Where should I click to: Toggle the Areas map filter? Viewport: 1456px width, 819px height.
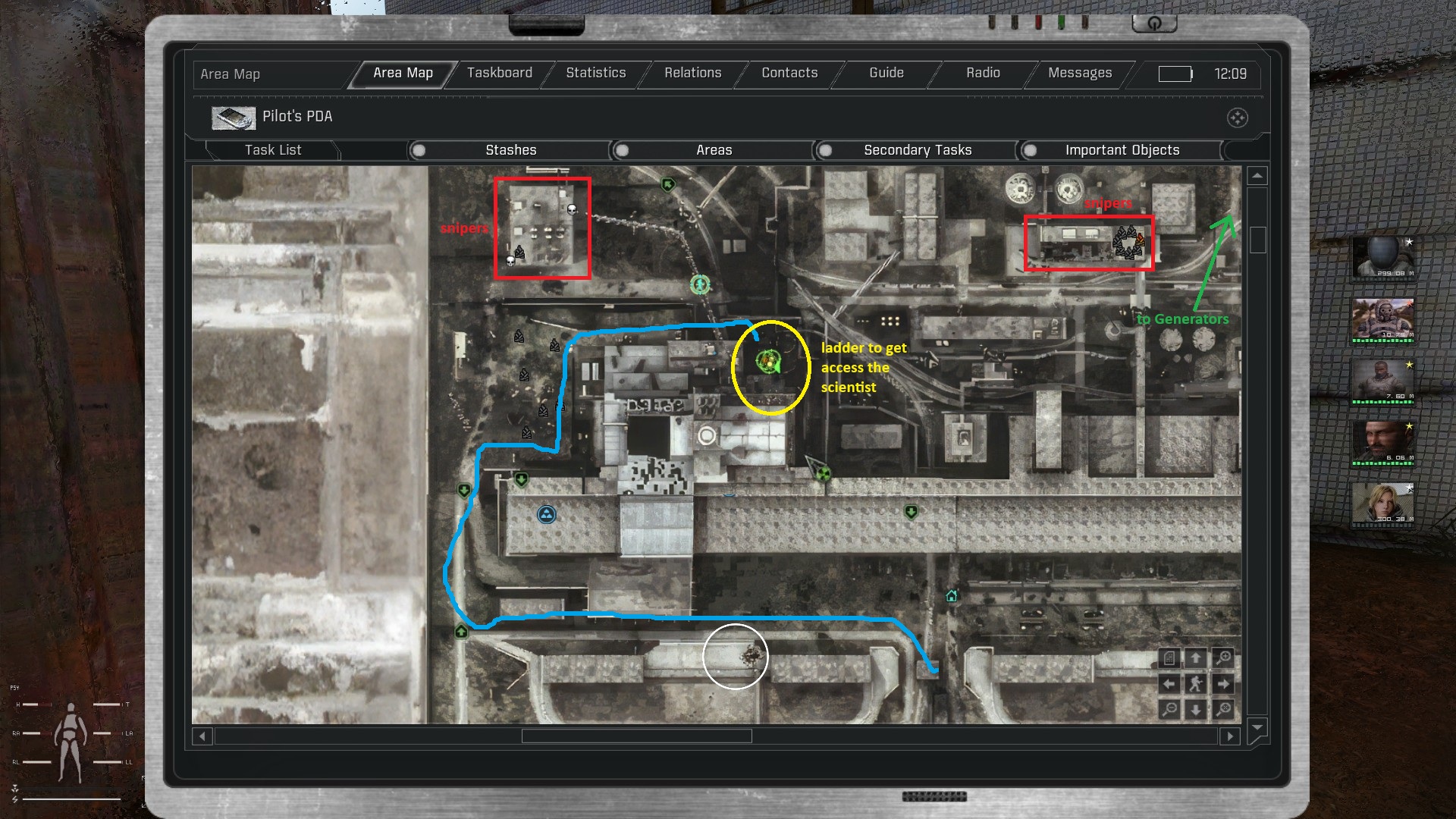(x=622, y=150)
